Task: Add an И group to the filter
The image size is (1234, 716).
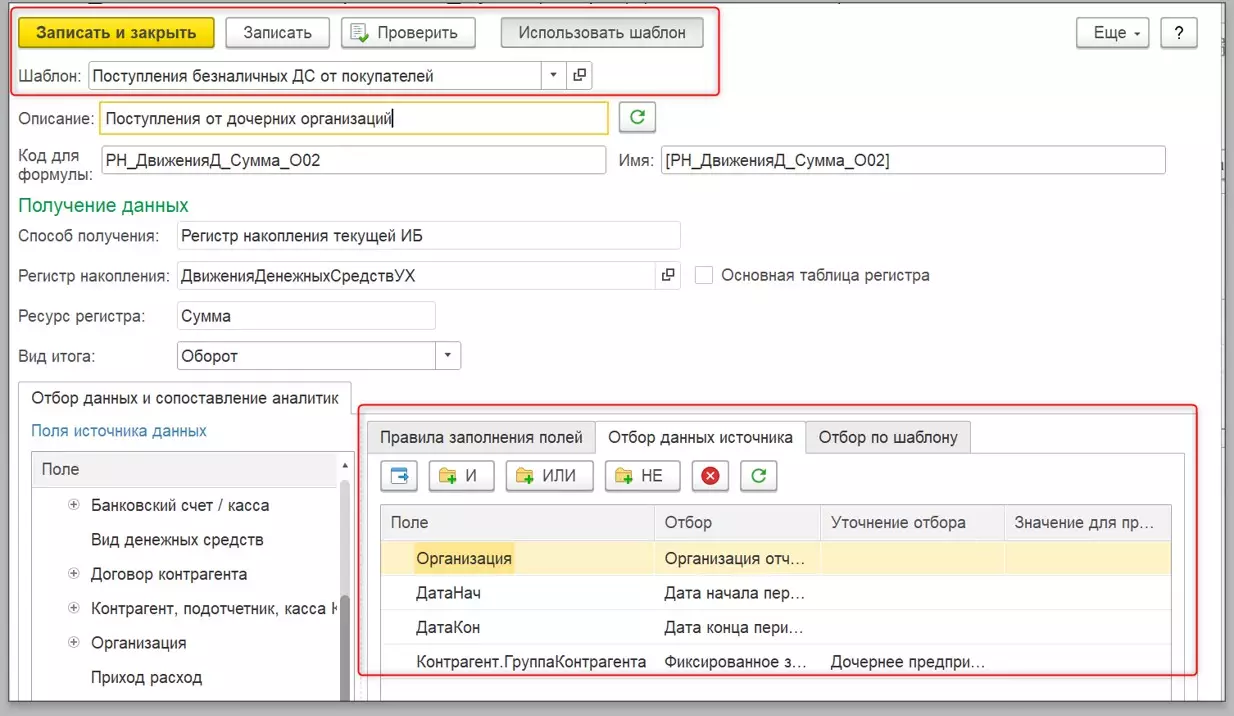Action: point(461,476)
